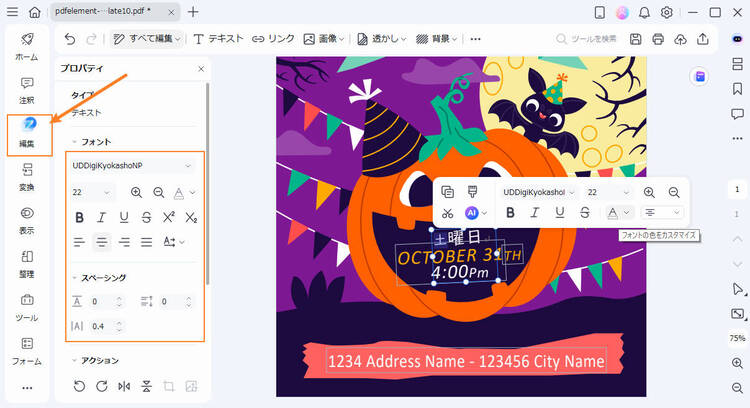
Task: Open the floating toolbar alignment dropdown
Action: pyautogui.click(x=662, y=212)
